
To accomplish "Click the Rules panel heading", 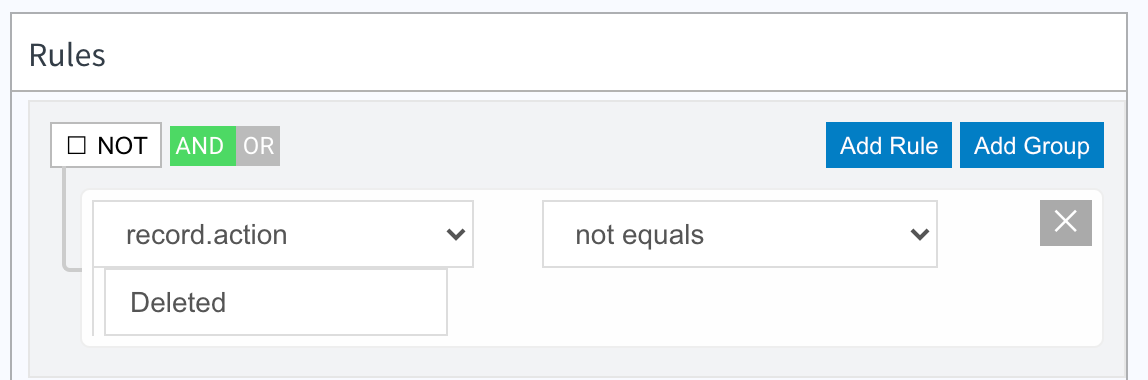I will point(67,56).
